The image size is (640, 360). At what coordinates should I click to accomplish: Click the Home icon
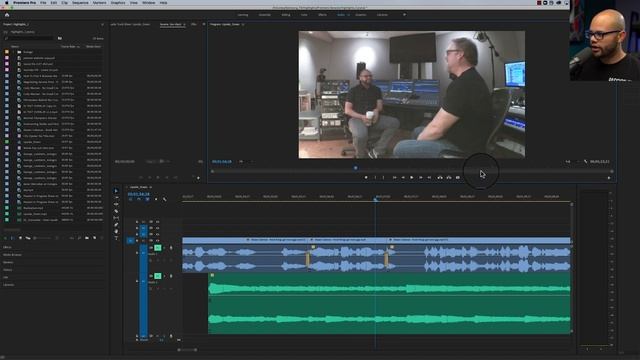7,15
